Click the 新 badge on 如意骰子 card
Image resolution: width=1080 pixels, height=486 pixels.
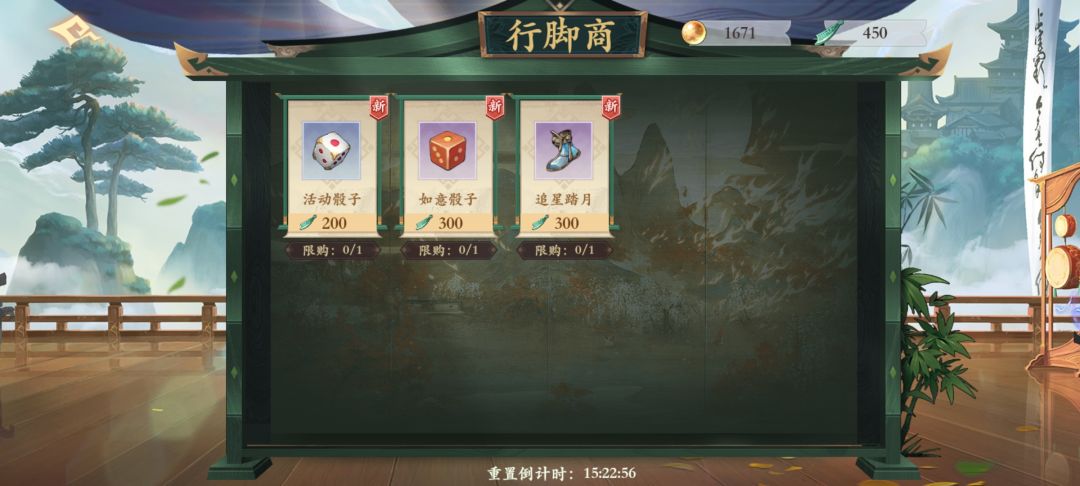click(495, 107)
